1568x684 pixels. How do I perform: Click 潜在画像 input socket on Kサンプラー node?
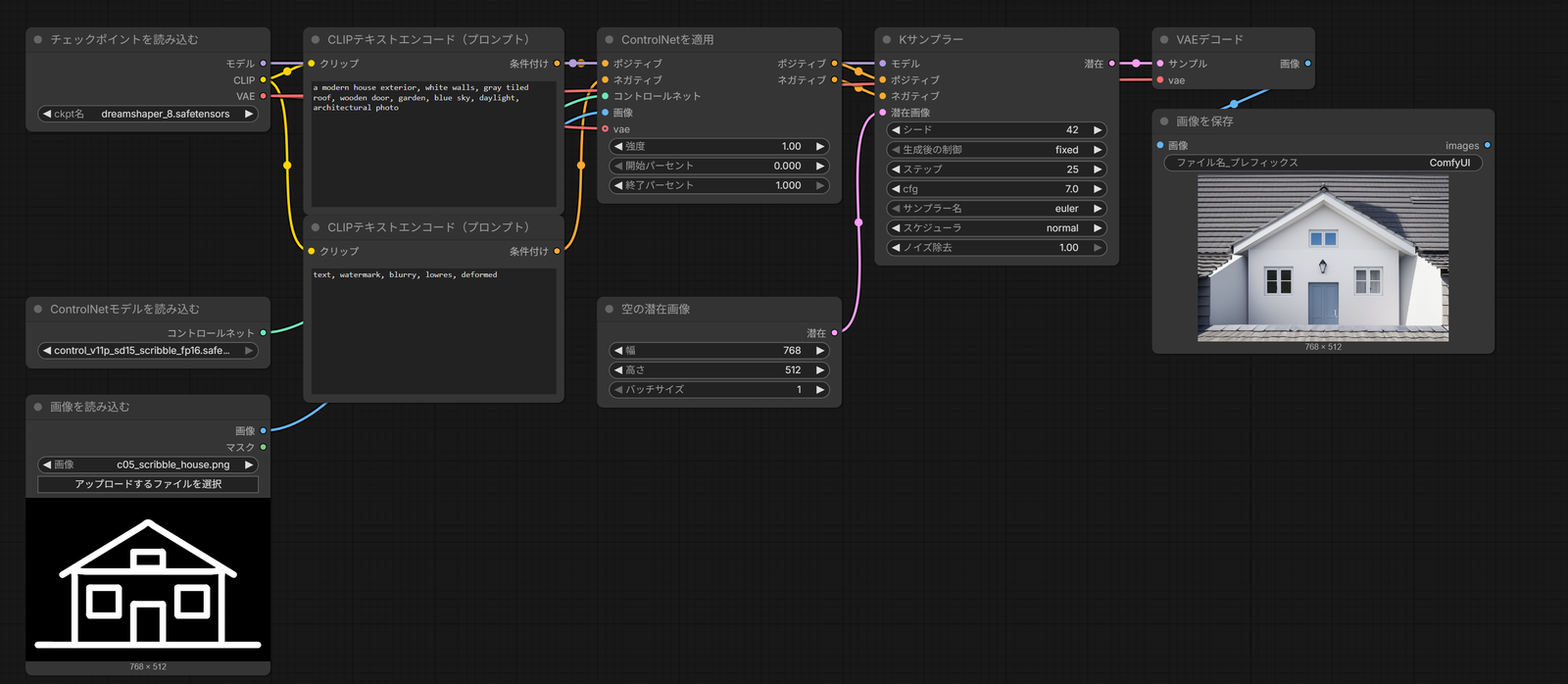[883, 113]
